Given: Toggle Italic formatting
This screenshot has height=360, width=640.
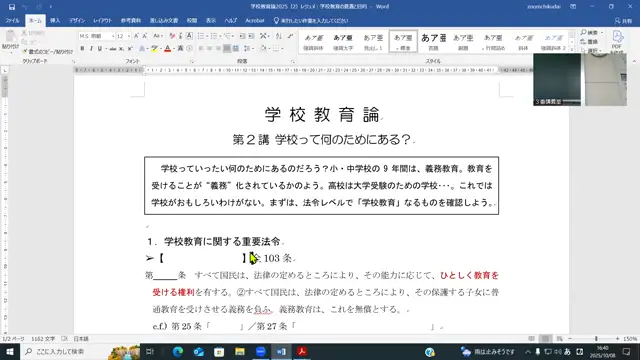Looking at the screenshot, I should pyautogui.click(x=91, y=49).
